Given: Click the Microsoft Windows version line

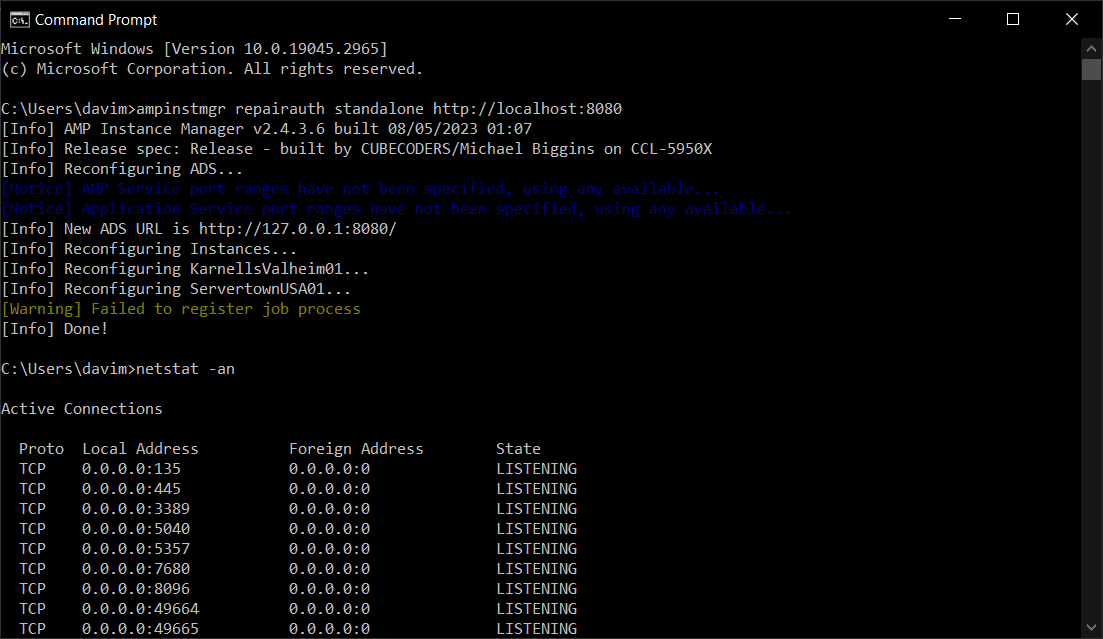Looking at the screenshot, I should [x=194, y=49].
